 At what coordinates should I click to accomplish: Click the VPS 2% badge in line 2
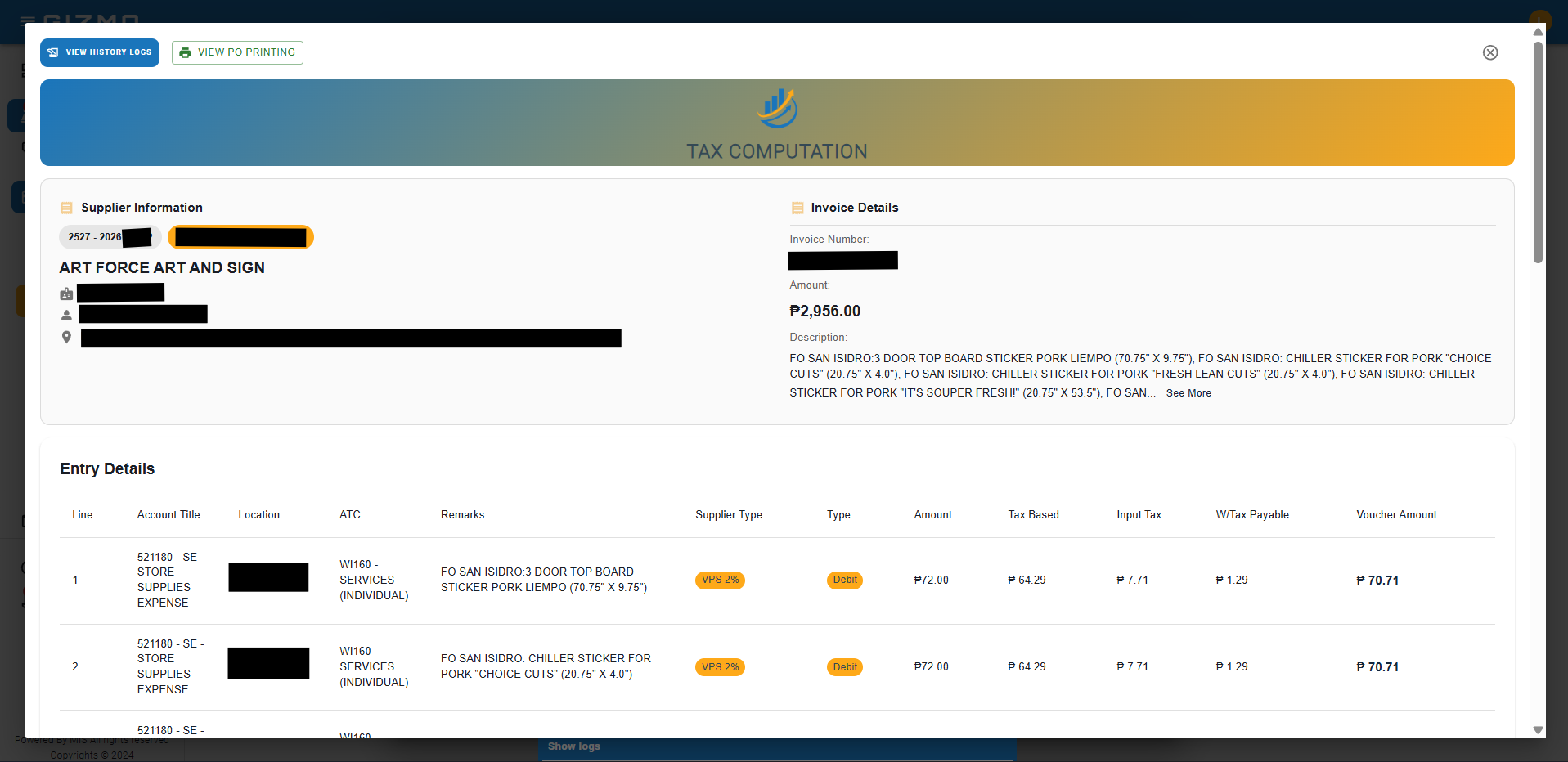click(720, 667)
